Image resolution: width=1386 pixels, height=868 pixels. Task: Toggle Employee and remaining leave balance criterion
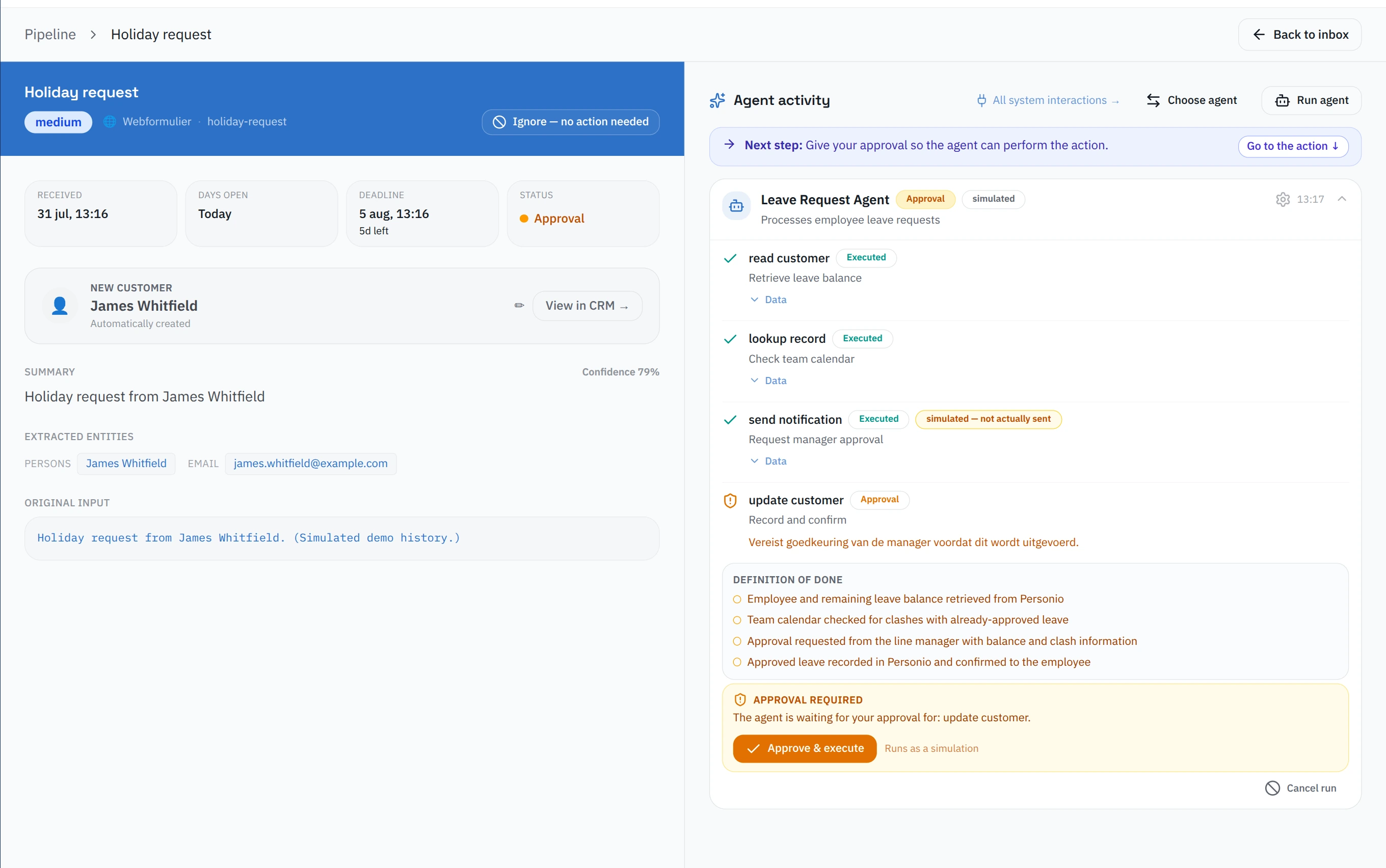click(x=737, y=600)
